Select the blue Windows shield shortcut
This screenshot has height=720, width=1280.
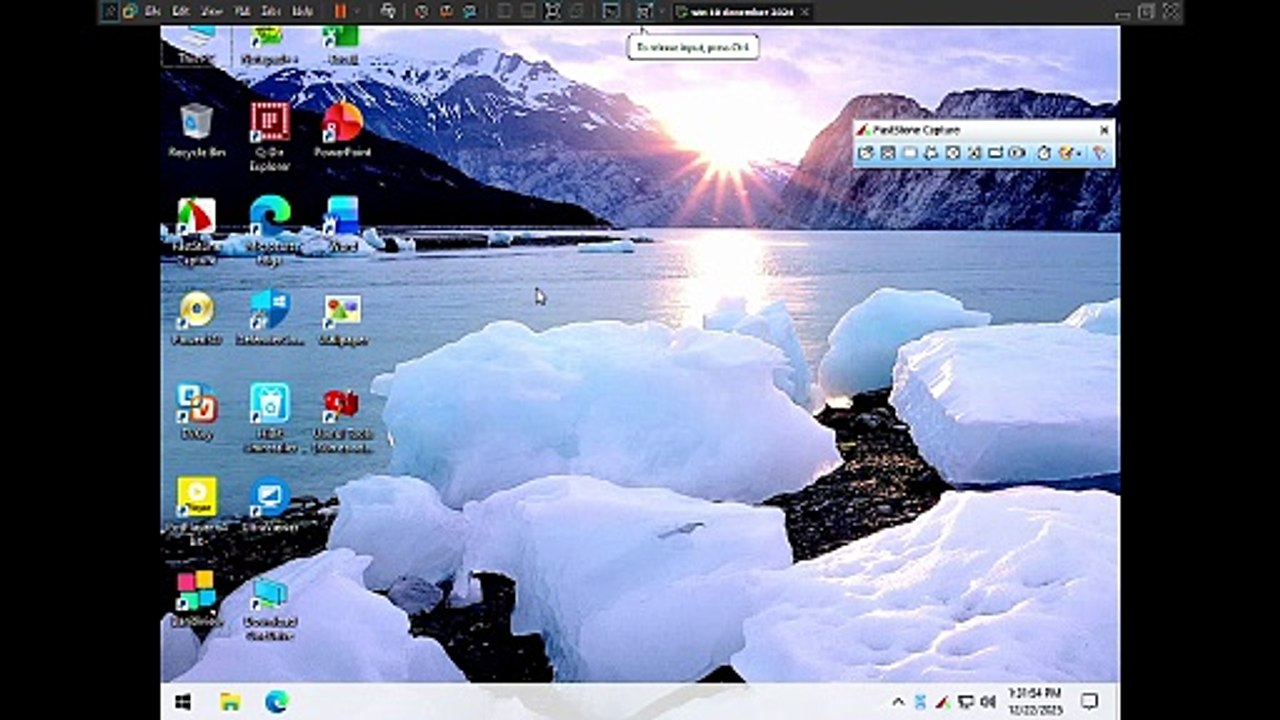(270, 318)
